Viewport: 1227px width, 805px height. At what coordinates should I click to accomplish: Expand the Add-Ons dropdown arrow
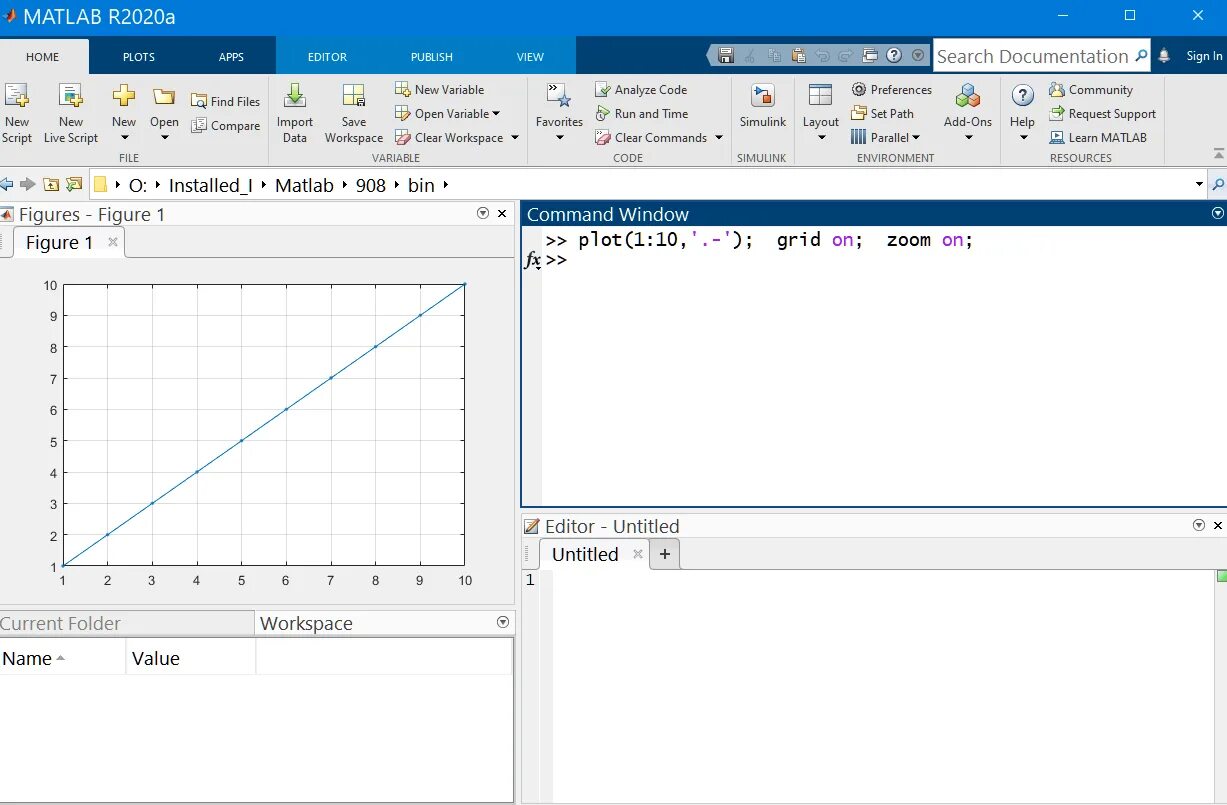968,138
